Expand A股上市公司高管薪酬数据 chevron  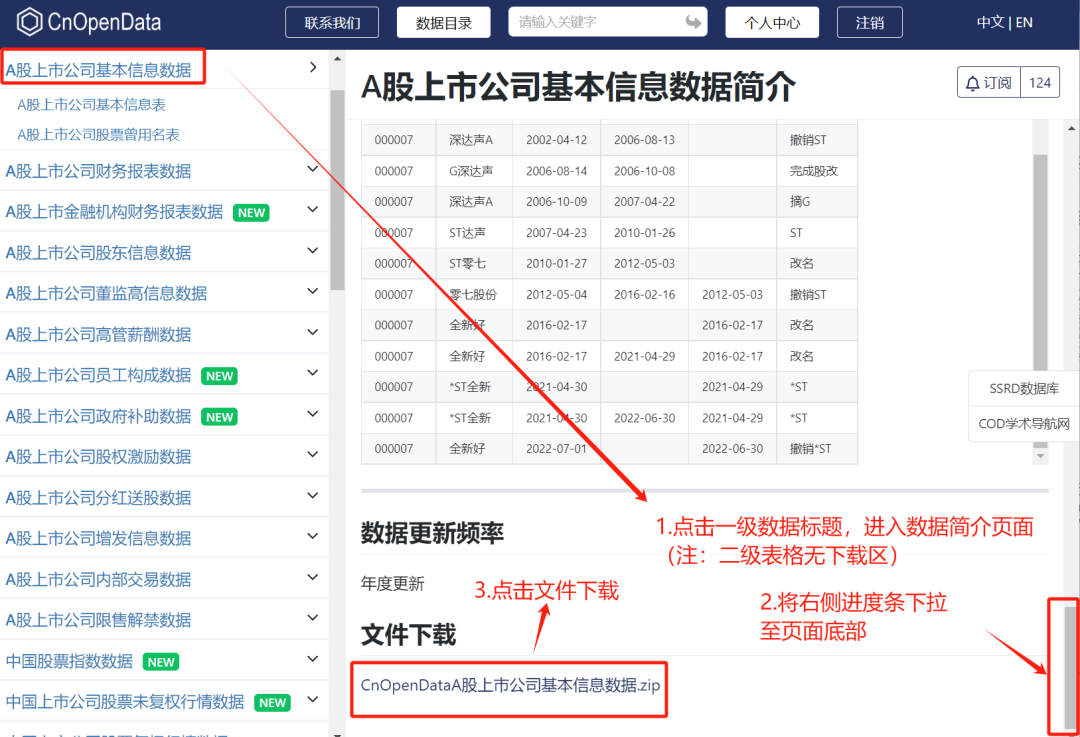pos(313,333)
